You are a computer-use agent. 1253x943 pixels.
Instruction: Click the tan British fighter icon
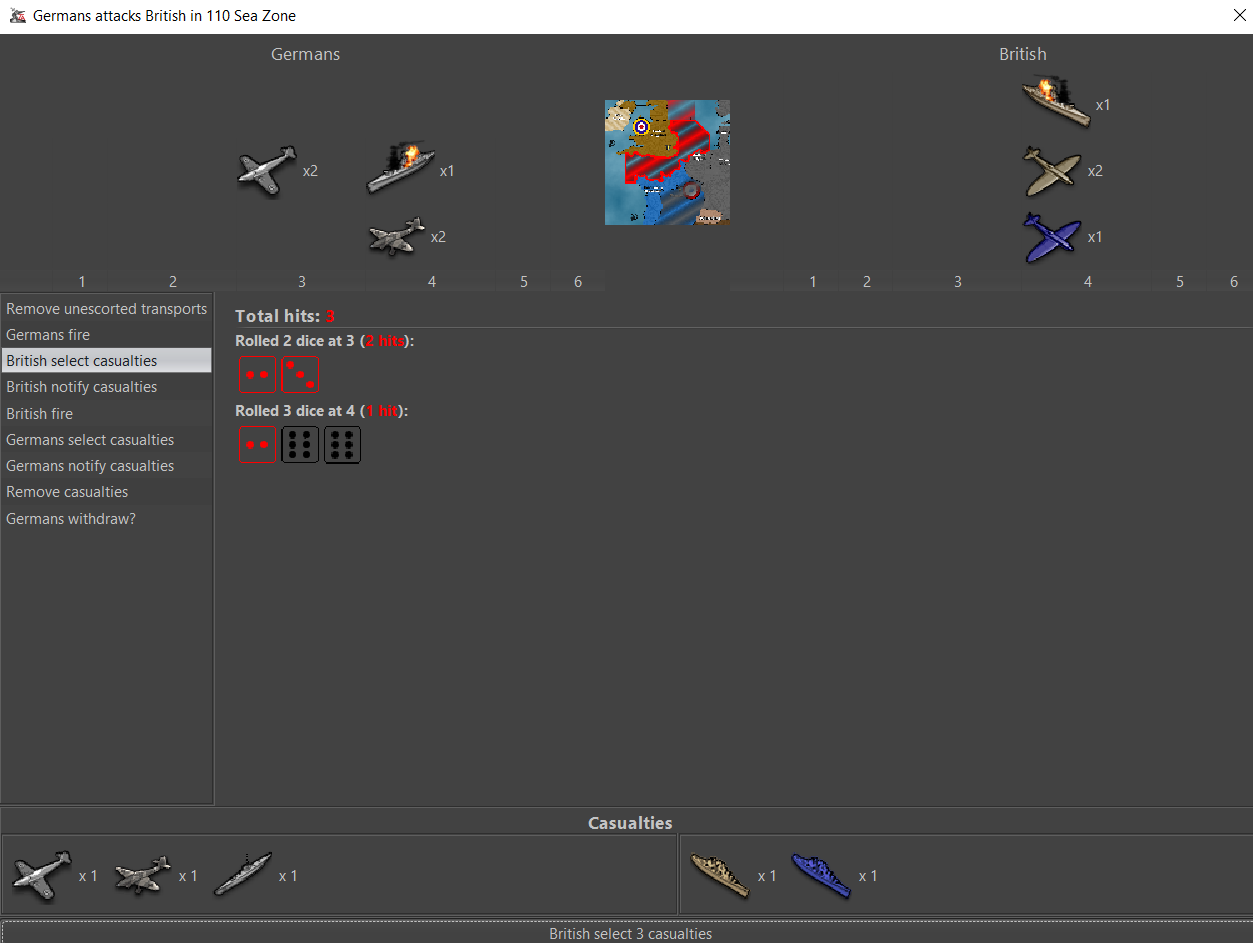coord(1052,171)
